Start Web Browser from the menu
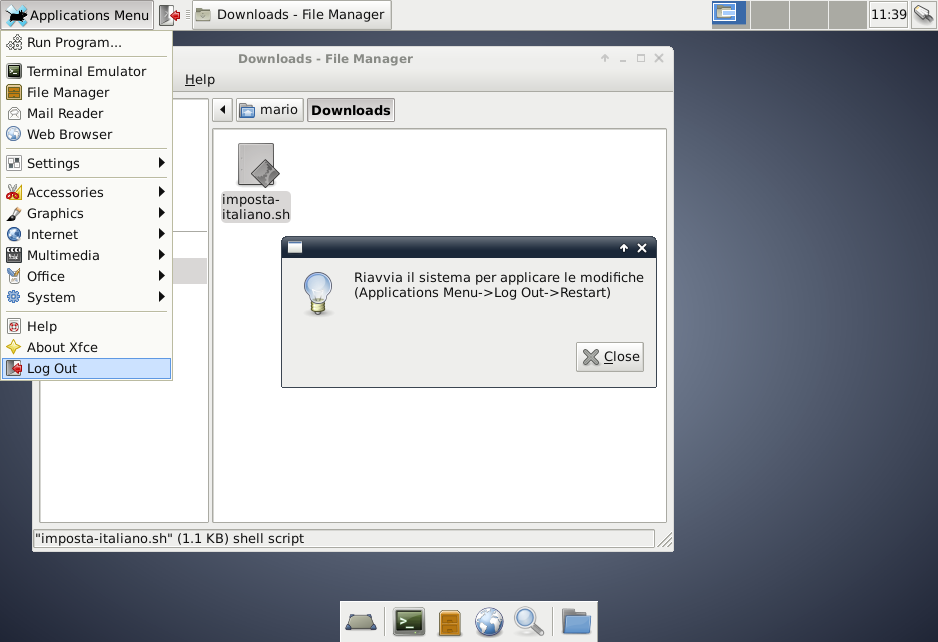 point(87,134)
